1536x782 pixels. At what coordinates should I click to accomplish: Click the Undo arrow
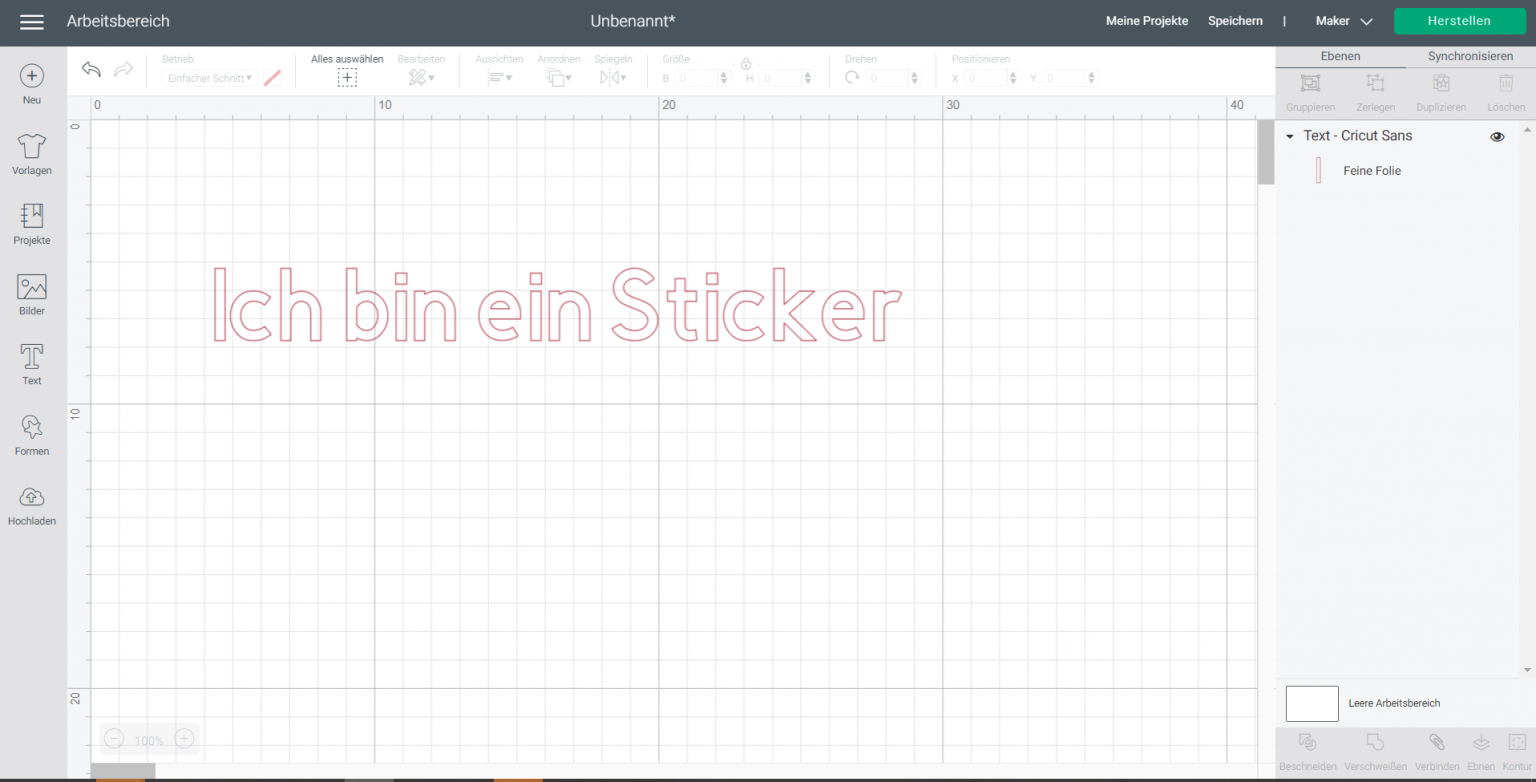point(90,69)
